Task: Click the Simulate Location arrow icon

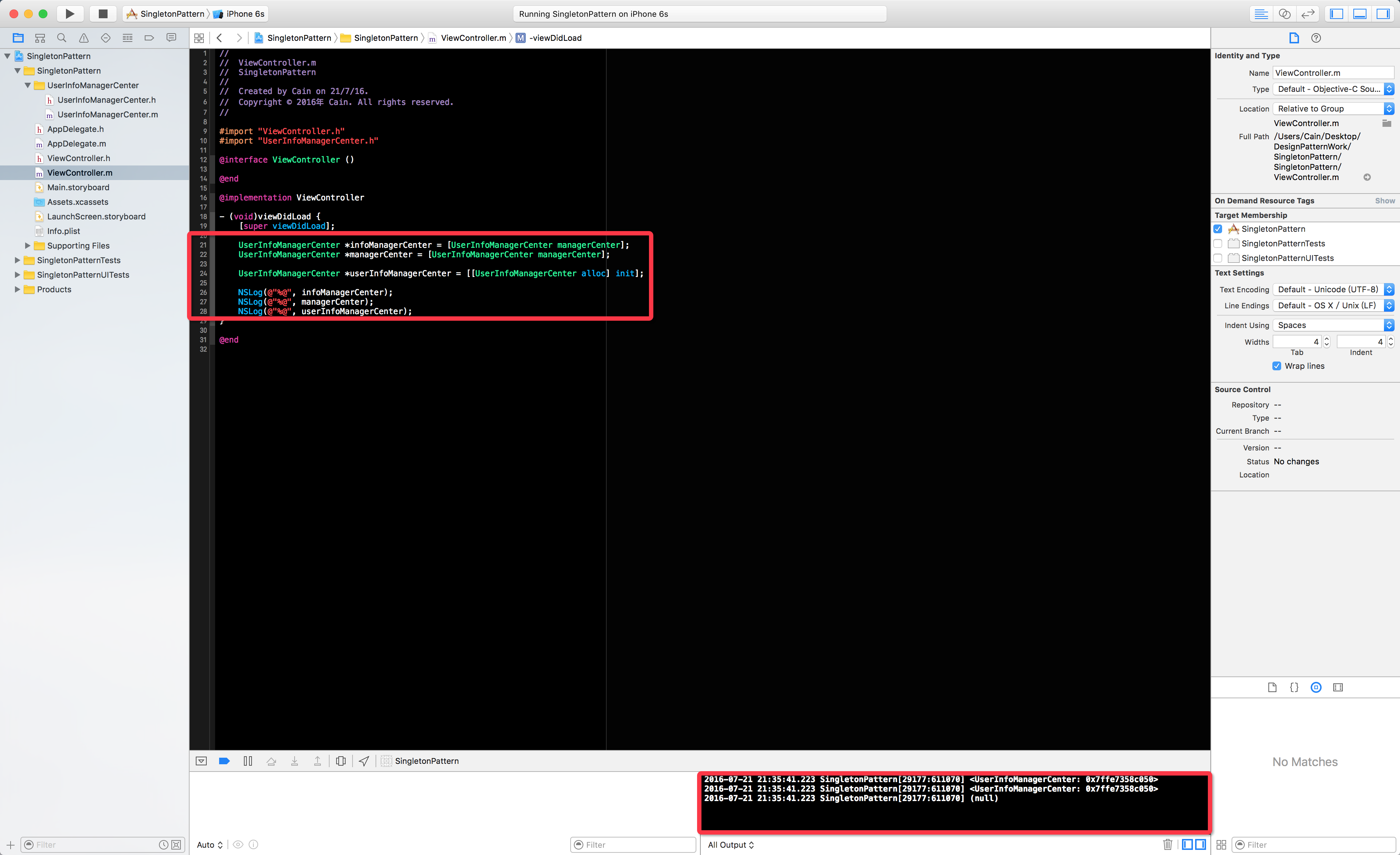Action: point(364,761)
